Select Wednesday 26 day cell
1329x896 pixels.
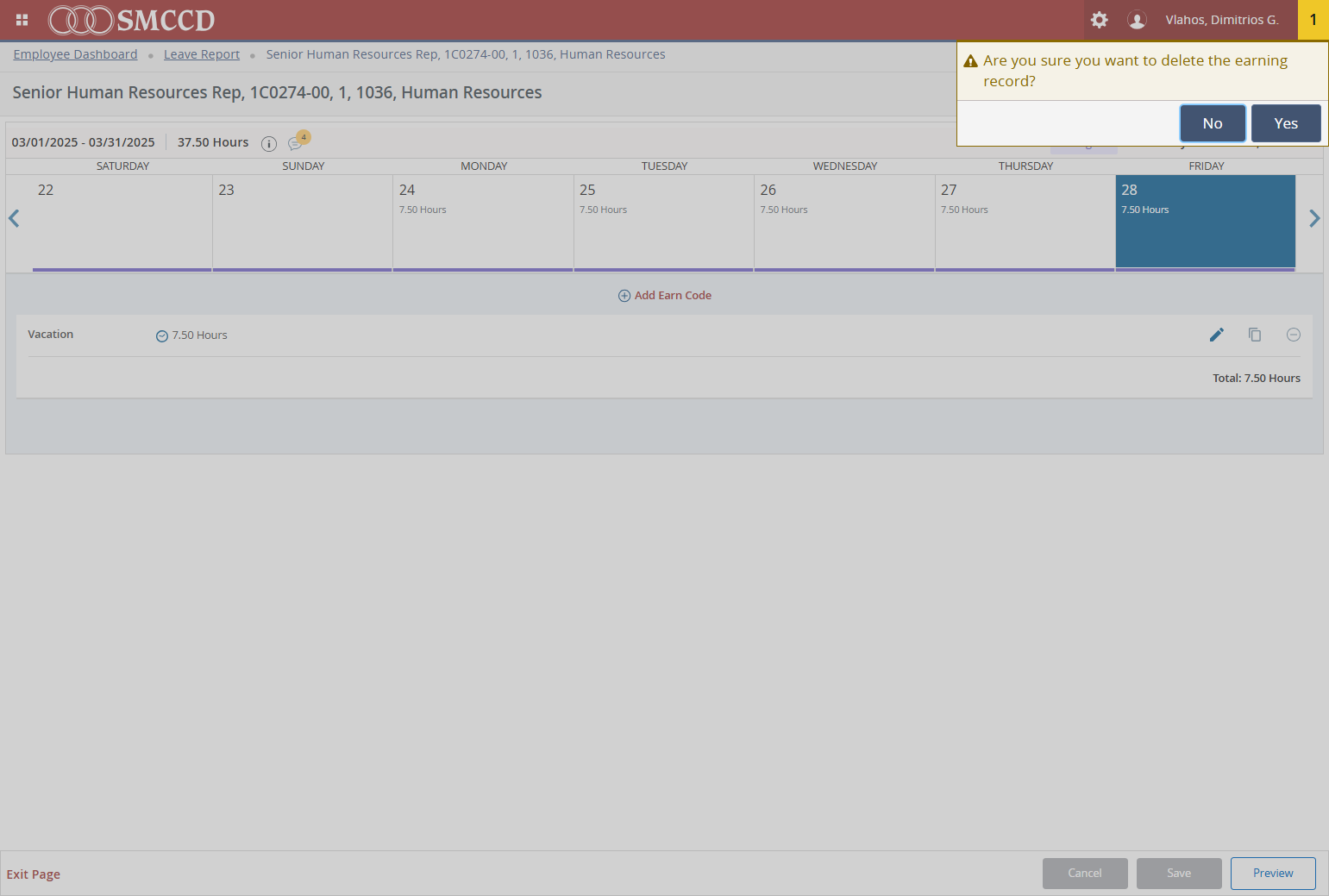click(x=844, y=222)
